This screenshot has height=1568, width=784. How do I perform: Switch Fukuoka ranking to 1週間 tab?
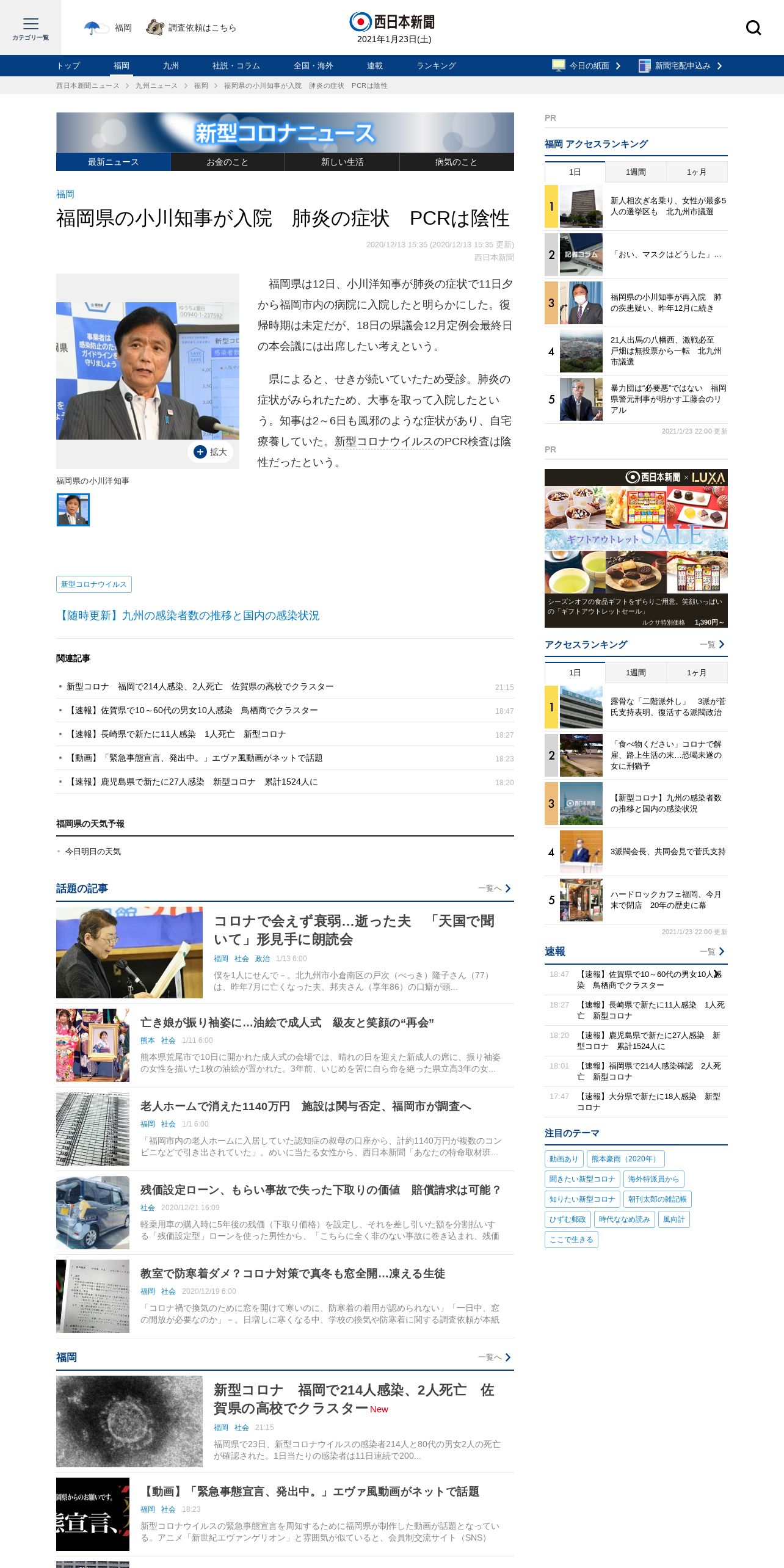[x=636, y=172]
